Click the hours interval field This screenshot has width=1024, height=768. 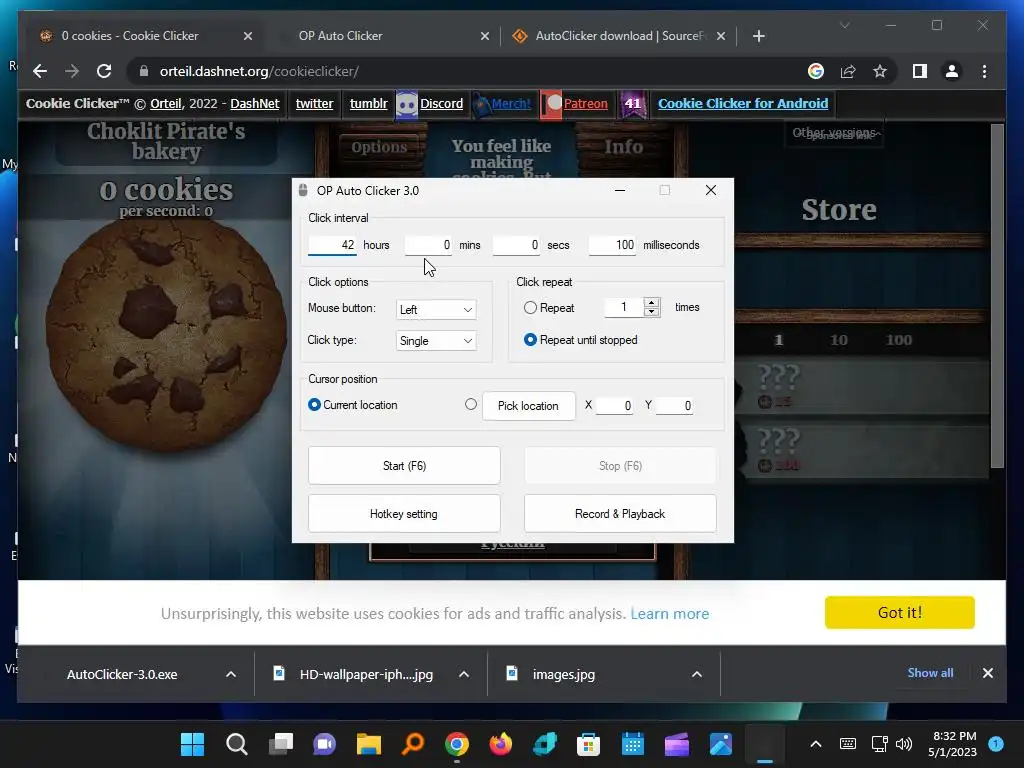pos(332,245)
